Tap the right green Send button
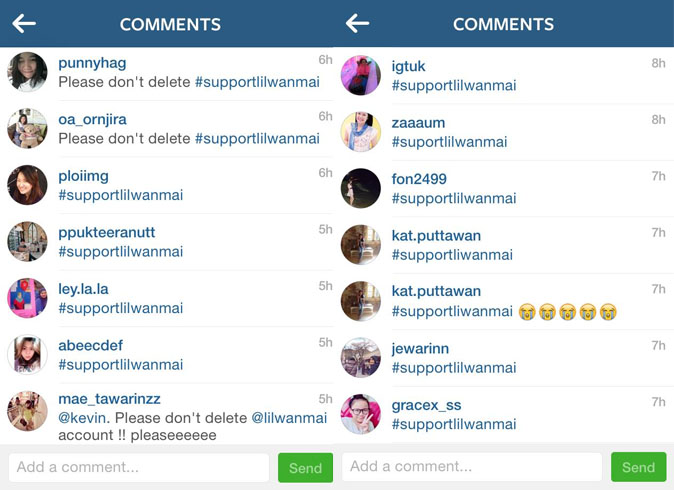Viewport: 674px width, 490px height. [638, 467]
